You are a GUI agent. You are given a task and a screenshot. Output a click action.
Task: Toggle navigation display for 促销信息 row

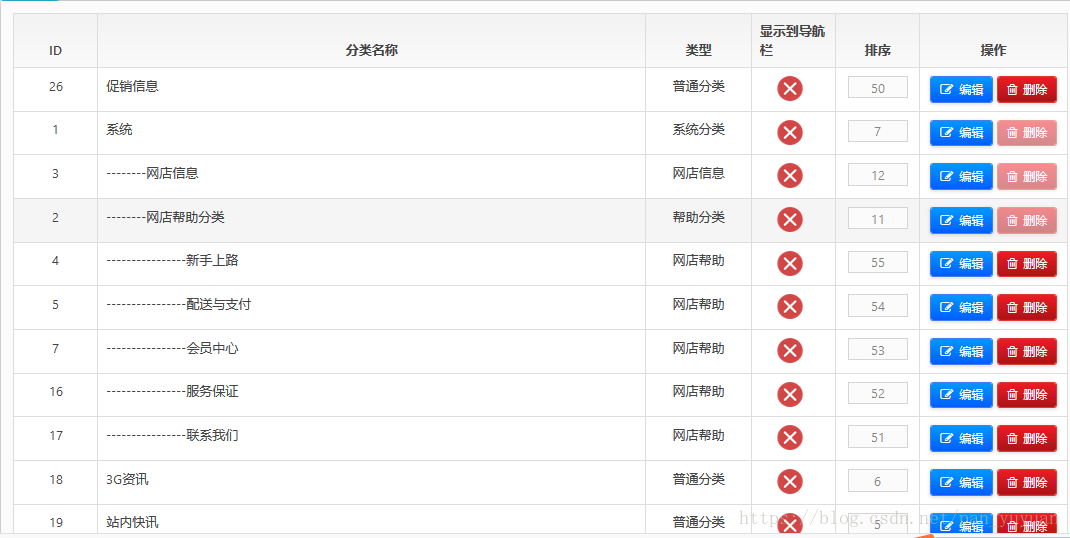[x=790, y=89]
